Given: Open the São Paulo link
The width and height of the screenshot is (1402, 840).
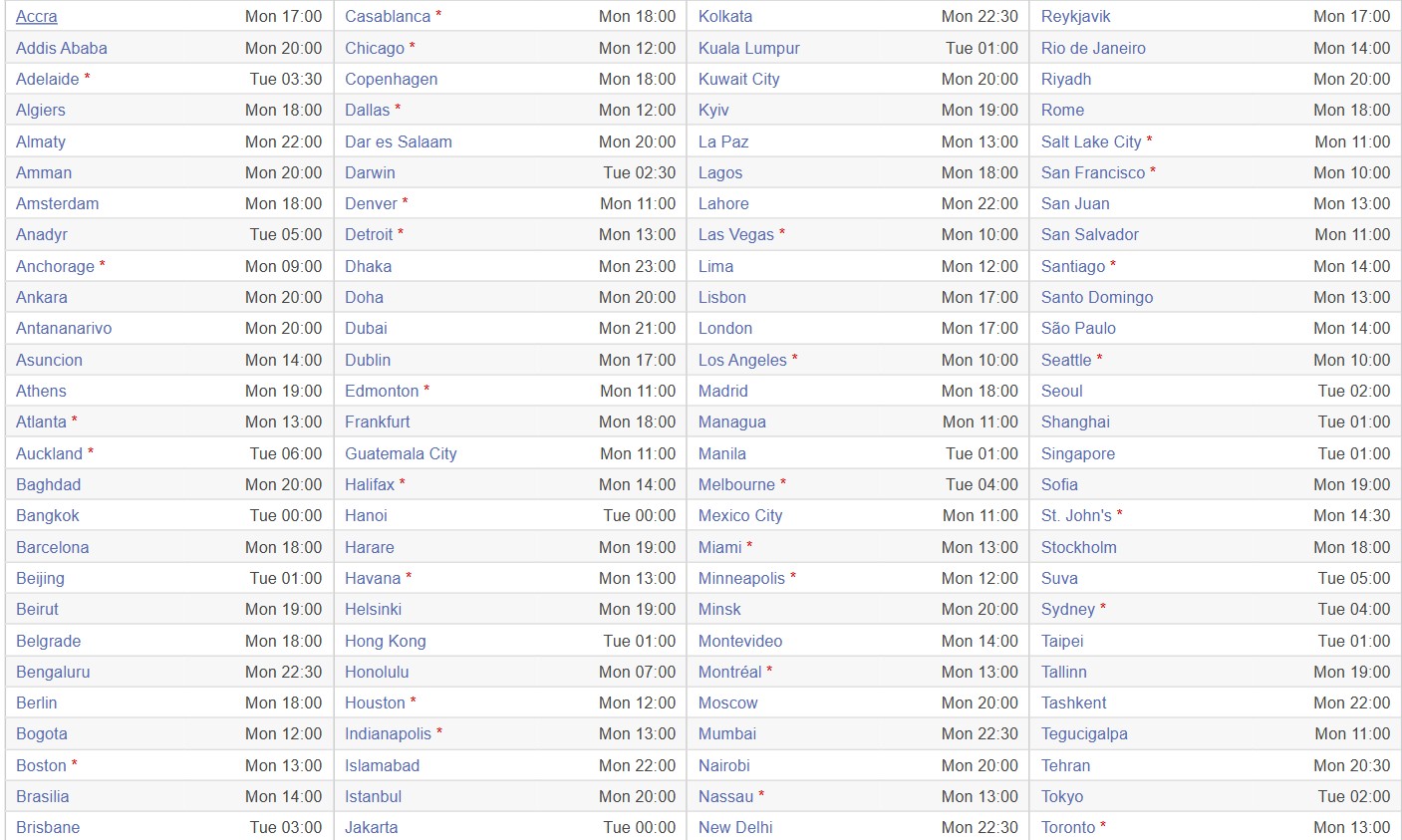Looking at the screenshot, I should pyautogui.click(x=1078, y=328).
